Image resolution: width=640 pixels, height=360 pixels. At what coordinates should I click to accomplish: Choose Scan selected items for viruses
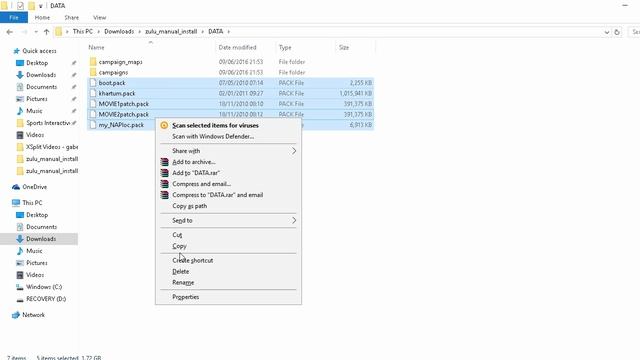[x=215, y=125]
